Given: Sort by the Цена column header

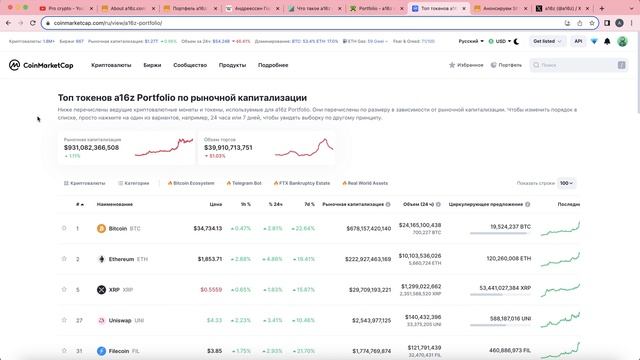Looking at the screenshot, I should pyautogui.click(x=216, y=204).
